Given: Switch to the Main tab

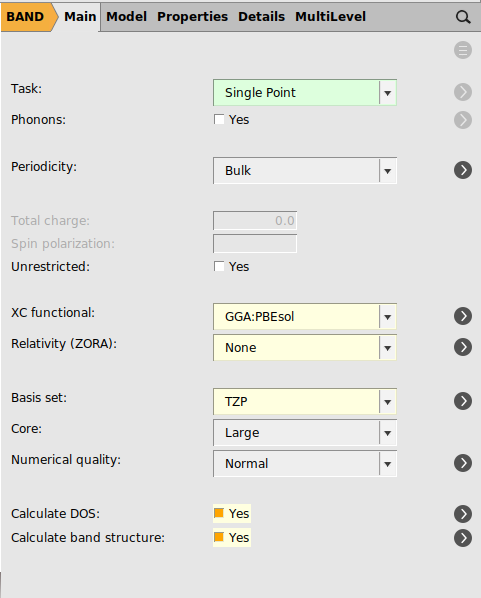Looking at the screenshot, I should coord(80,17).
